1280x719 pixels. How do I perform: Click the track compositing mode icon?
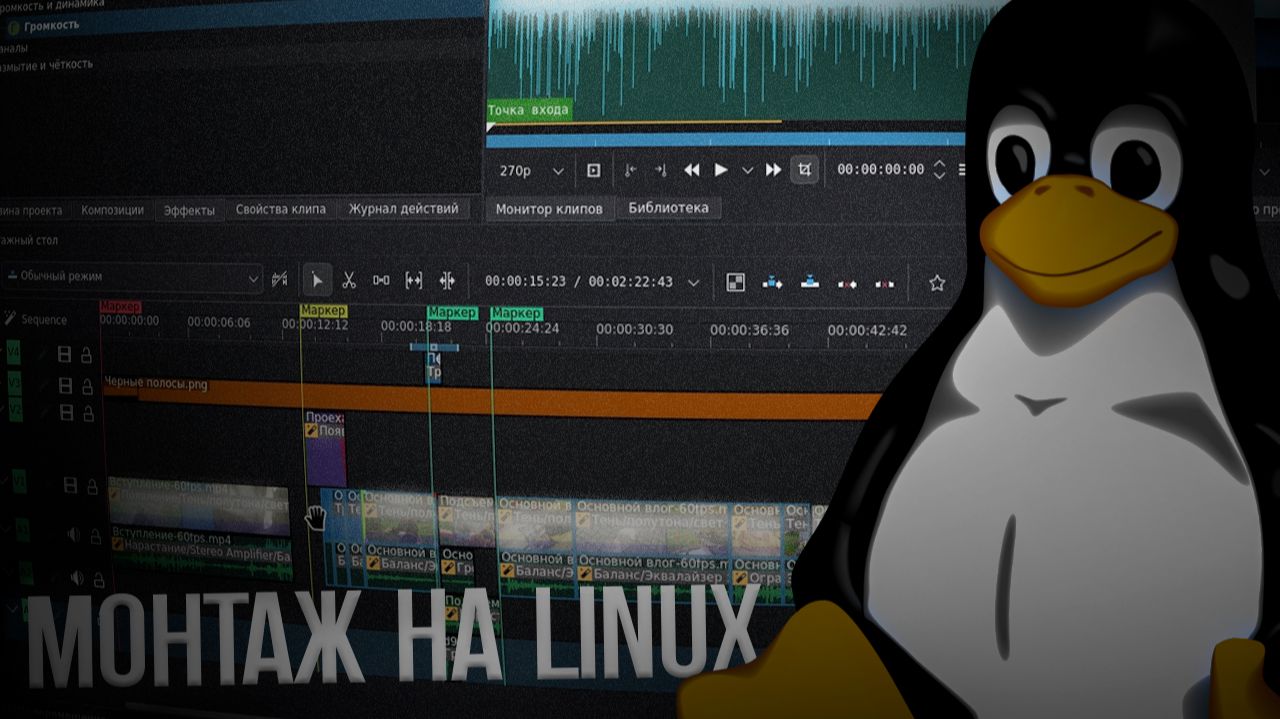click(735, 282)
